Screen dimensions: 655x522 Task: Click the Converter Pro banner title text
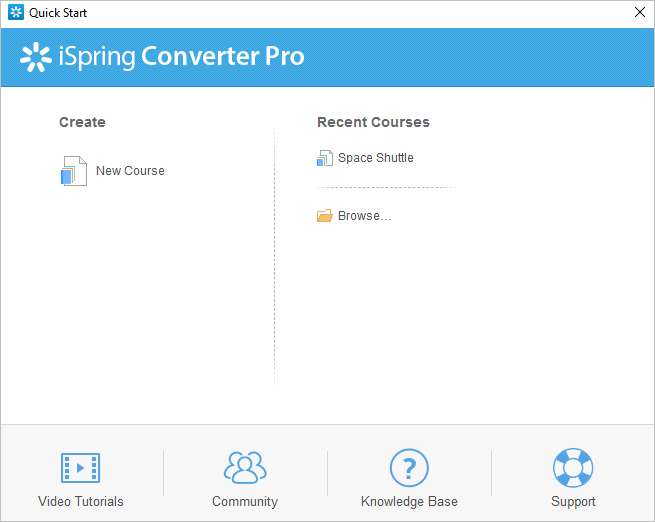pyautogui.click(x=222, y=57)
